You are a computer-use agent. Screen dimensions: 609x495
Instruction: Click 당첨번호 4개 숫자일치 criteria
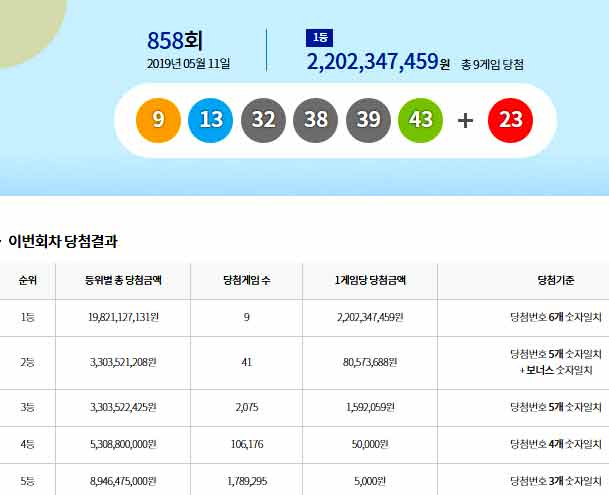(x=556, y=444)
